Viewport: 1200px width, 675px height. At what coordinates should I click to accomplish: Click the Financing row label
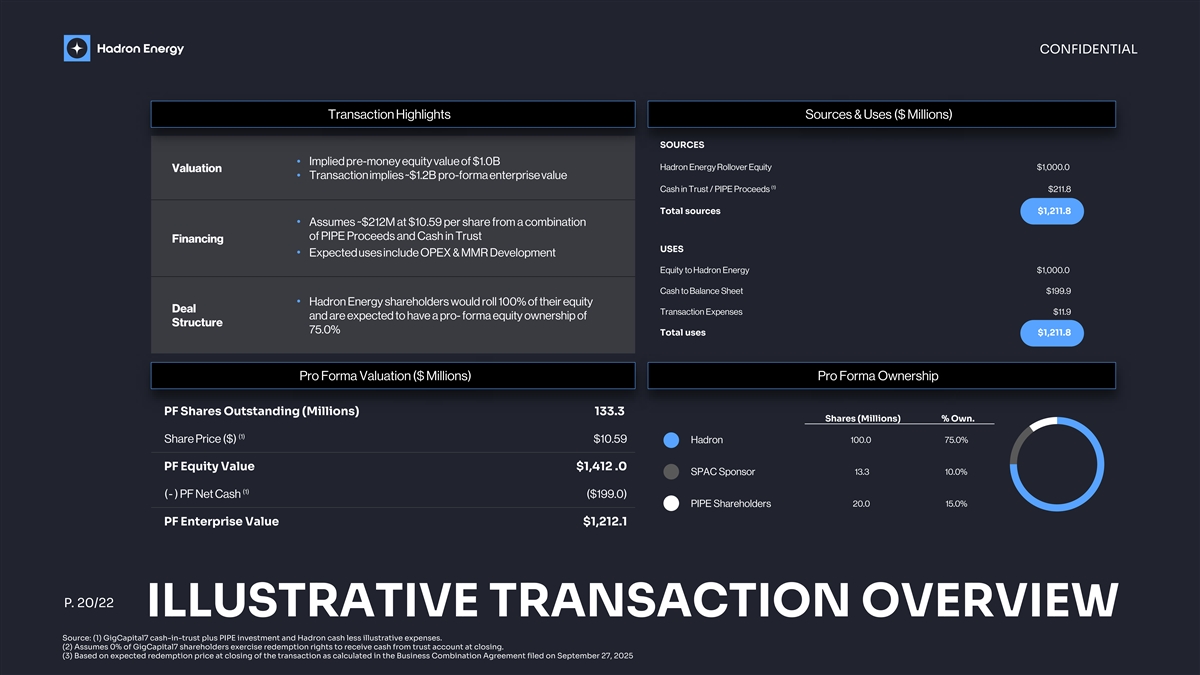pos(197,239)
